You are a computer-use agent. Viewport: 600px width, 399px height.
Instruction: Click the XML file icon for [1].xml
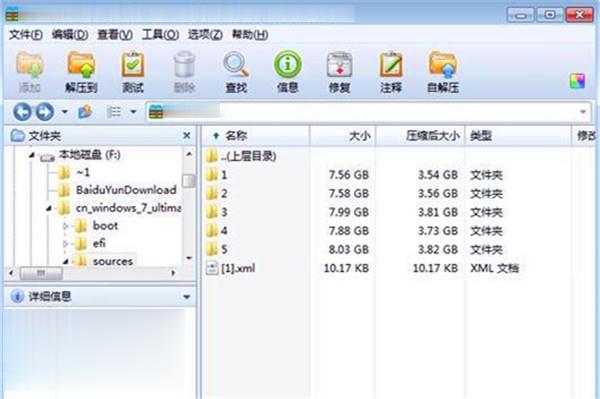pyautogui.click(x=212, y=268)
